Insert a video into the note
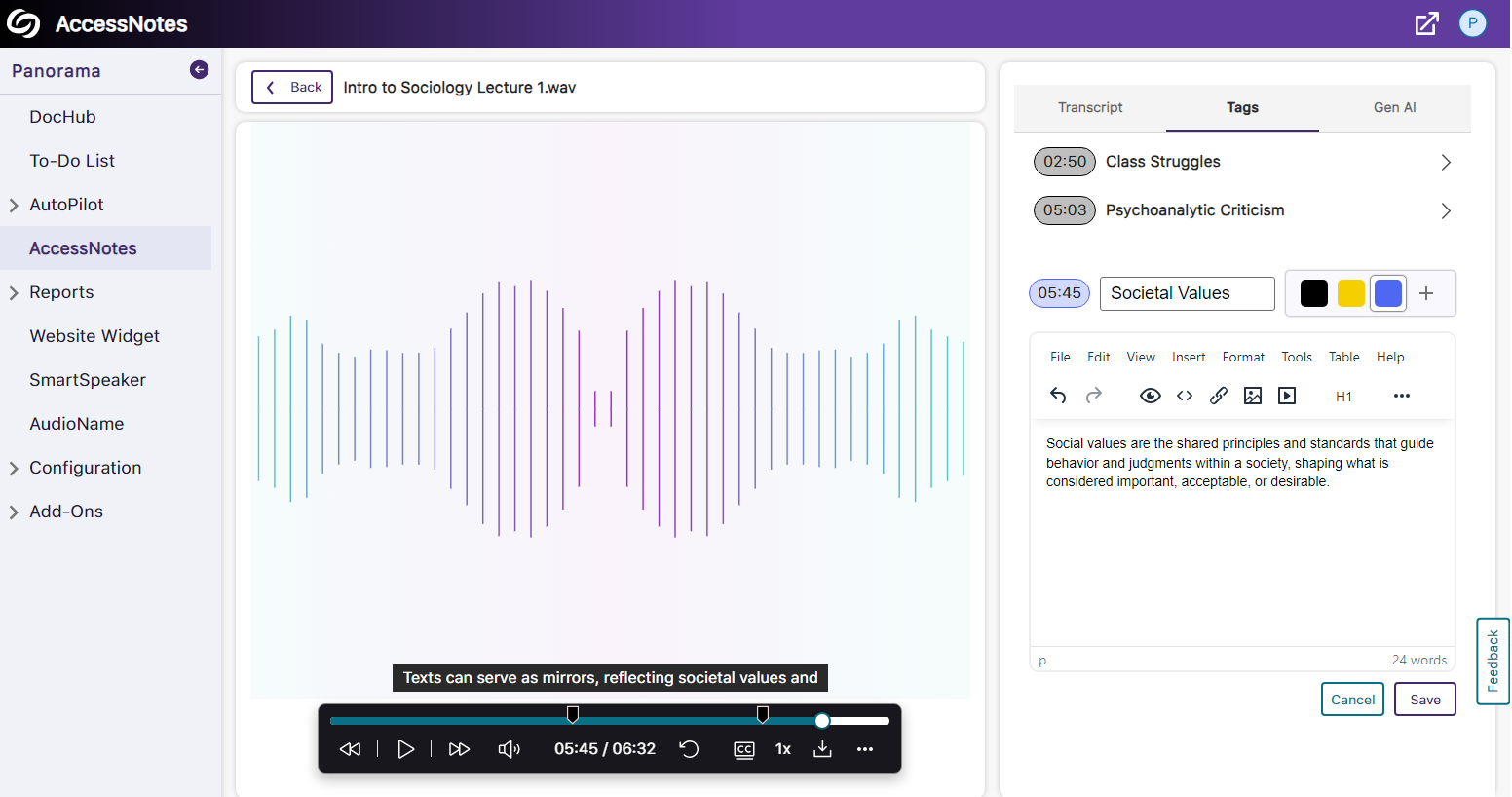This screenshot has height=797, width=1512. click(1287, 396)
